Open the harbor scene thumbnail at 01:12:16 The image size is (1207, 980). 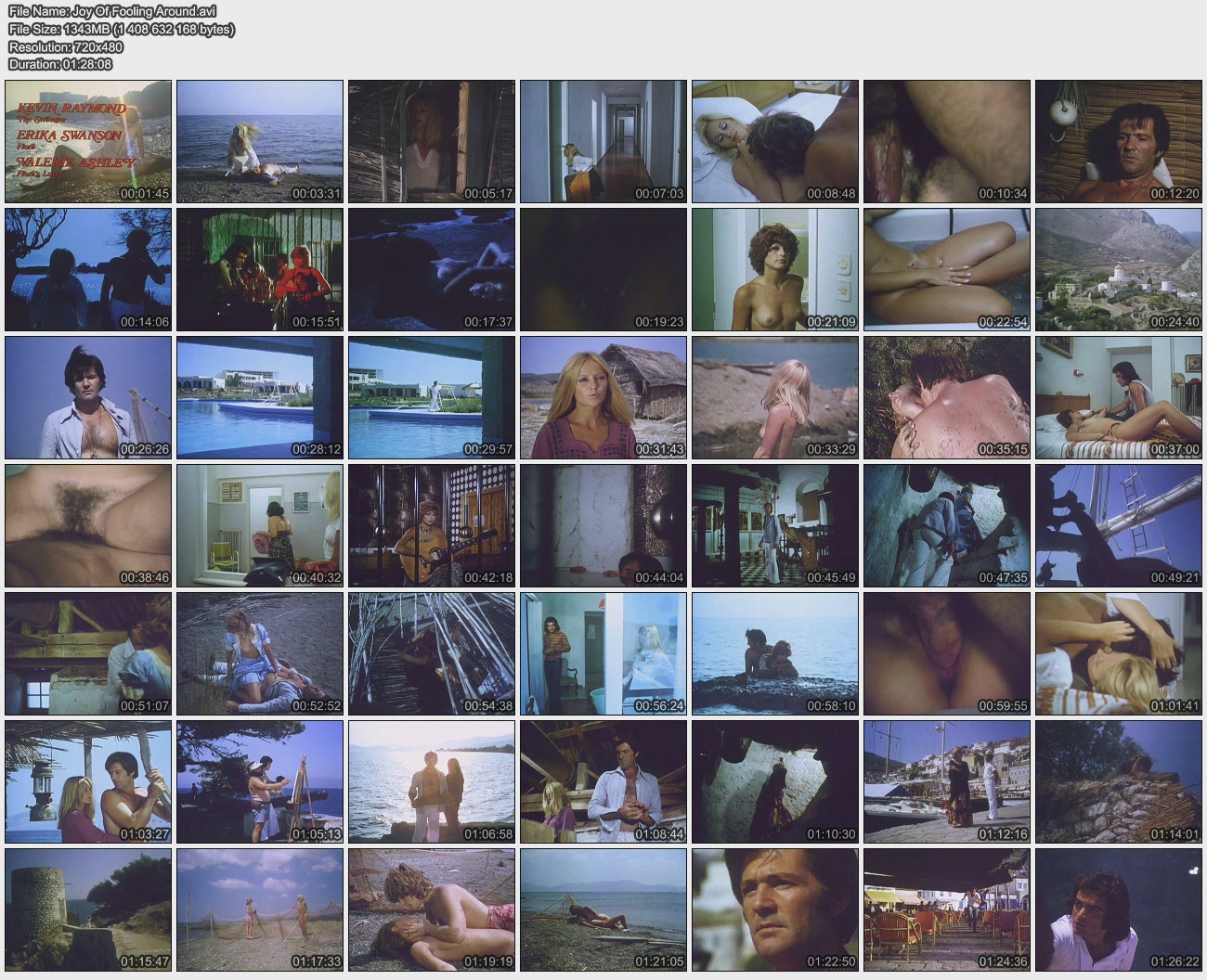(946, 781)
